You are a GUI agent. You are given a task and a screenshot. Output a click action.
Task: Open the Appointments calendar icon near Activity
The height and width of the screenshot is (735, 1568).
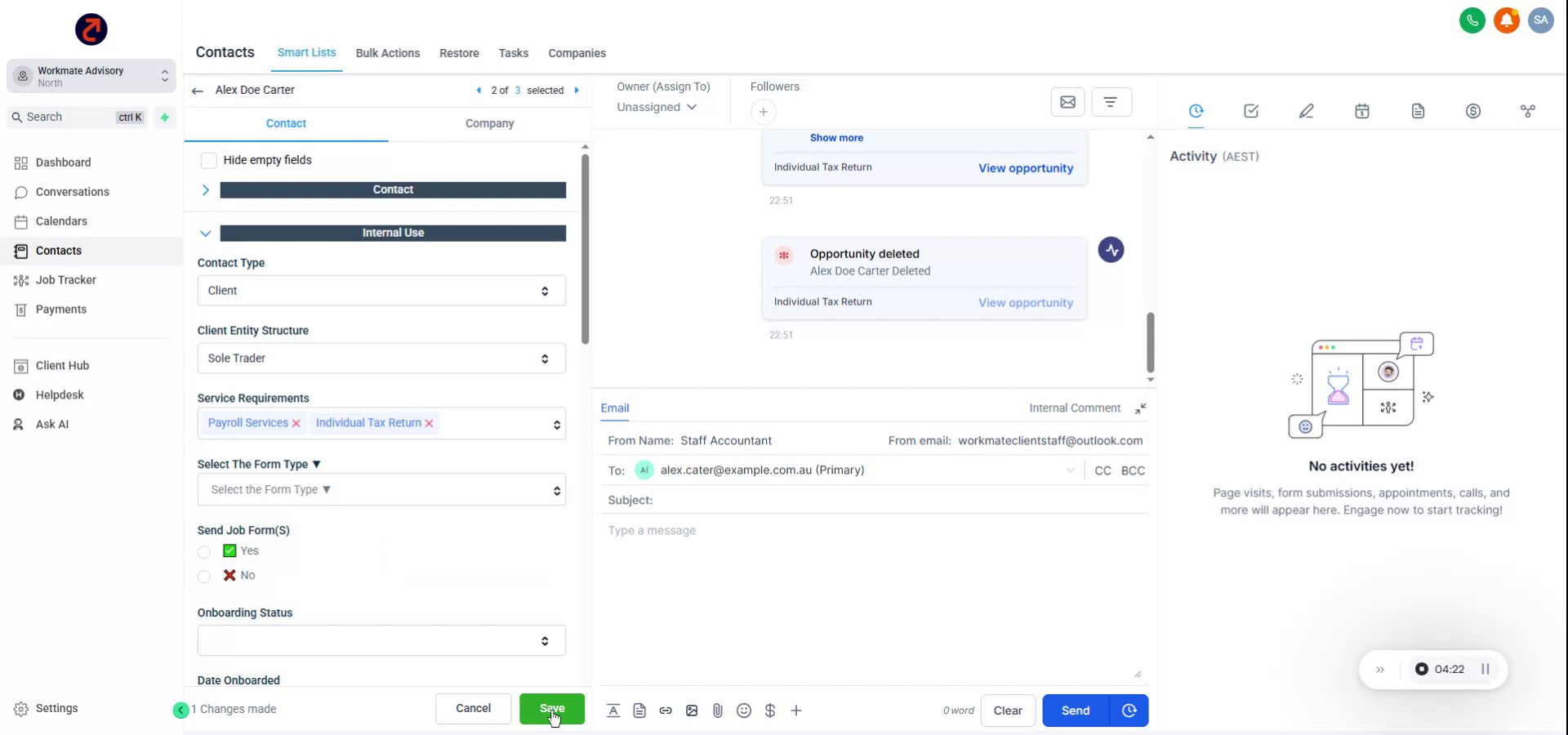click(x=1361, y=110)
